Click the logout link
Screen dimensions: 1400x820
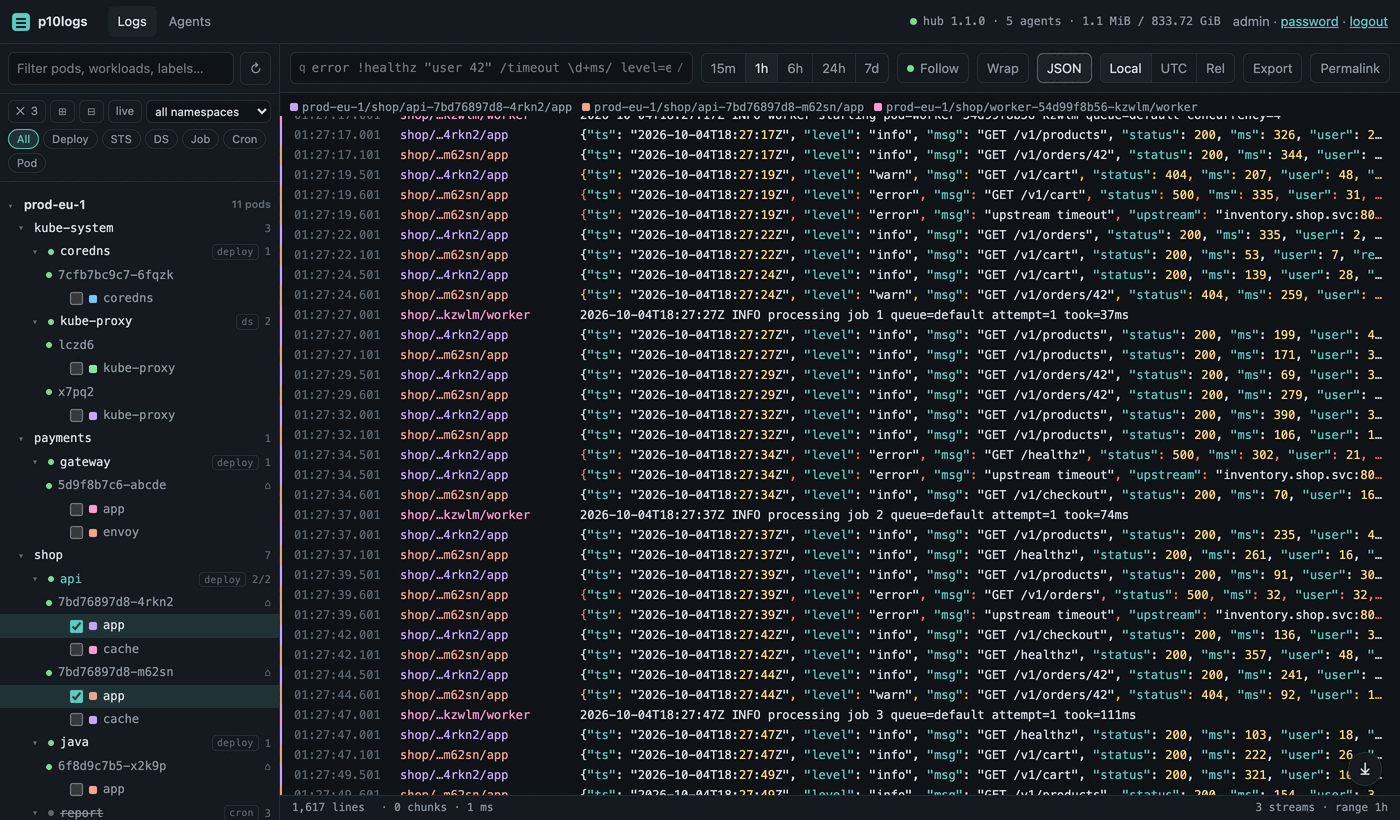(x=1368, y=21)
